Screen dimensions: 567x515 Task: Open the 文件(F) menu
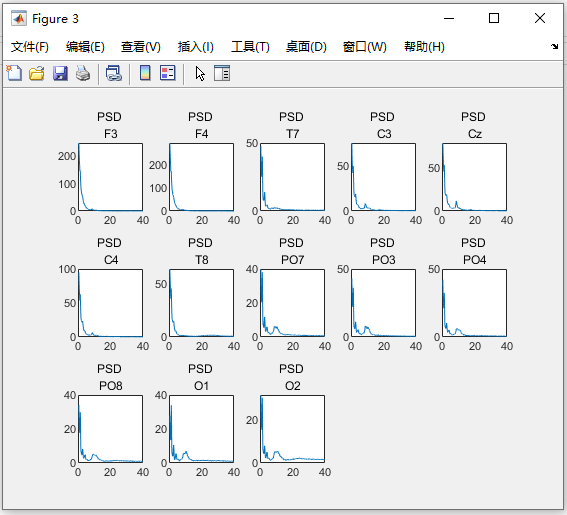30,47
